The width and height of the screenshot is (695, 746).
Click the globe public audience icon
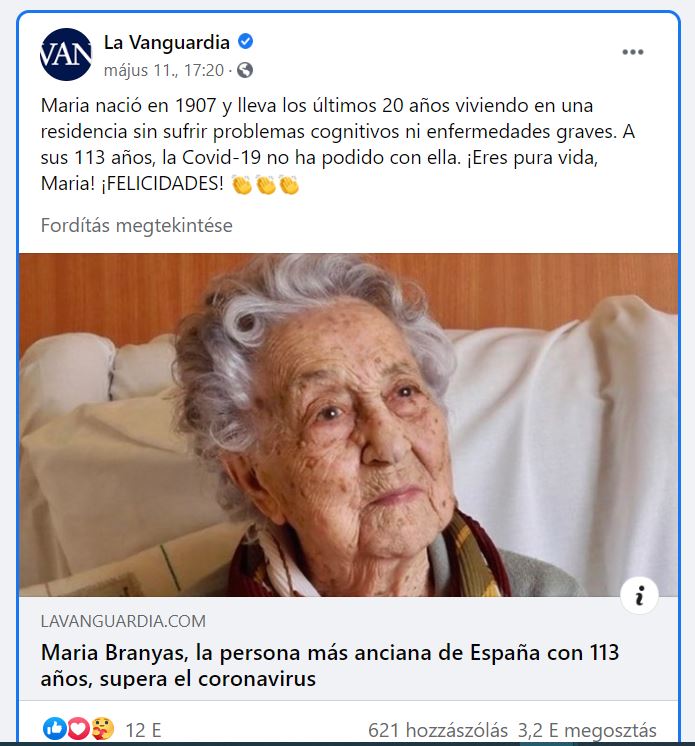click(245, 70)
